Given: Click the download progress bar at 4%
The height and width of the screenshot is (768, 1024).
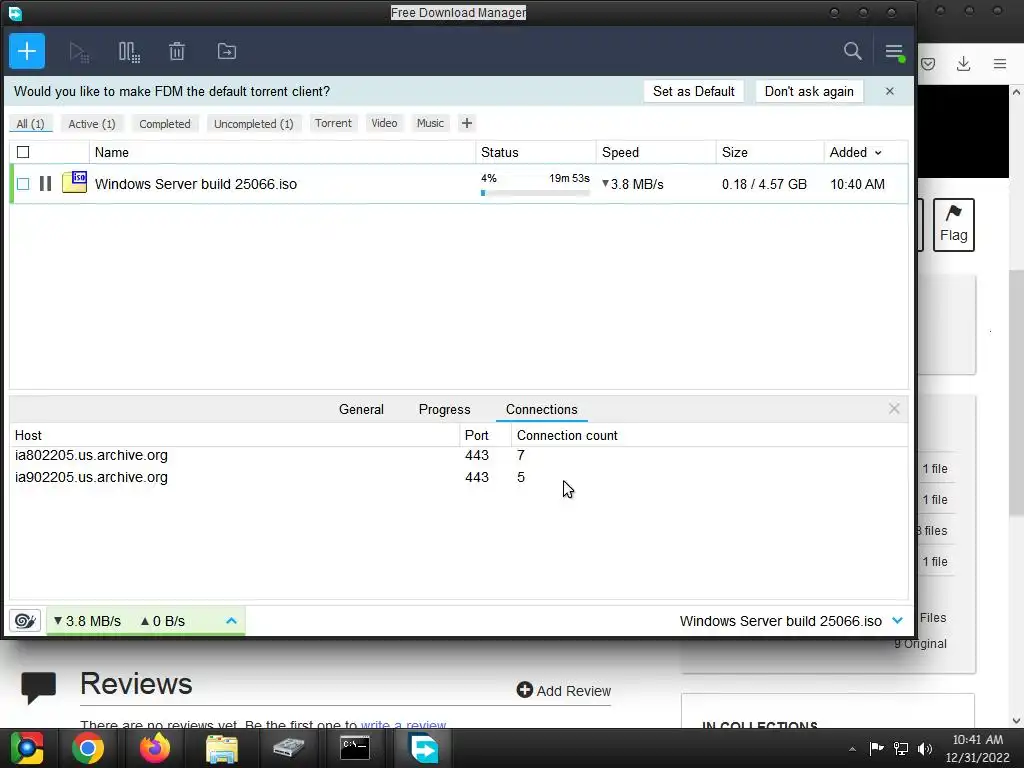Looking at the screenshot, I should click(x=535, y=193).
